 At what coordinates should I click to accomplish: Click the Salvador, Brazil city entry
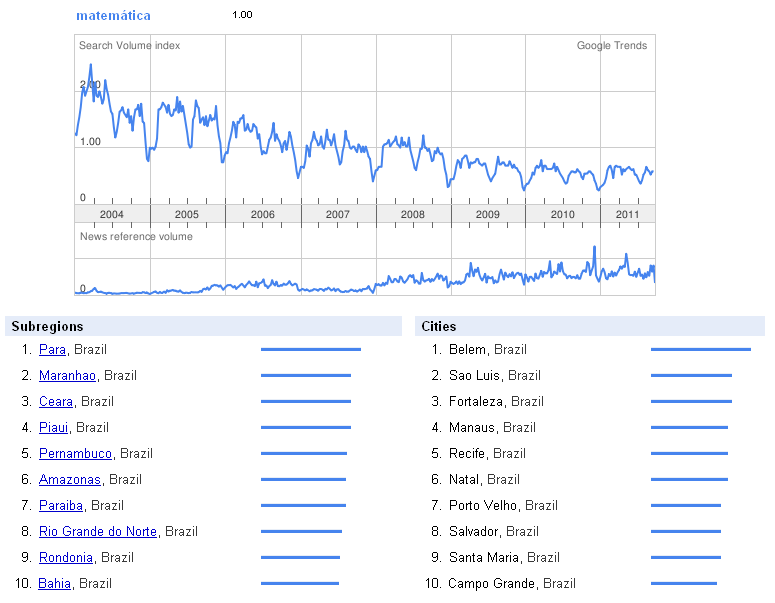[494, 531]
